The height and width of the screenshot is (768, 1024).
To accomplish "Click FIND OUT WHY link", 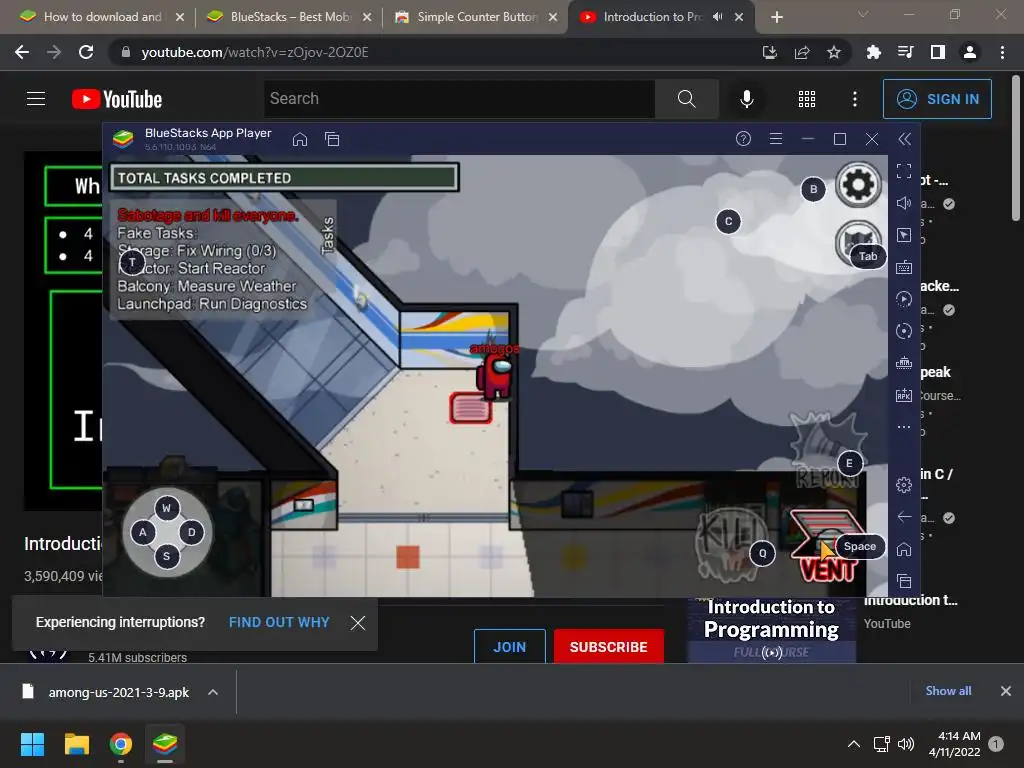I will [279, 622].
